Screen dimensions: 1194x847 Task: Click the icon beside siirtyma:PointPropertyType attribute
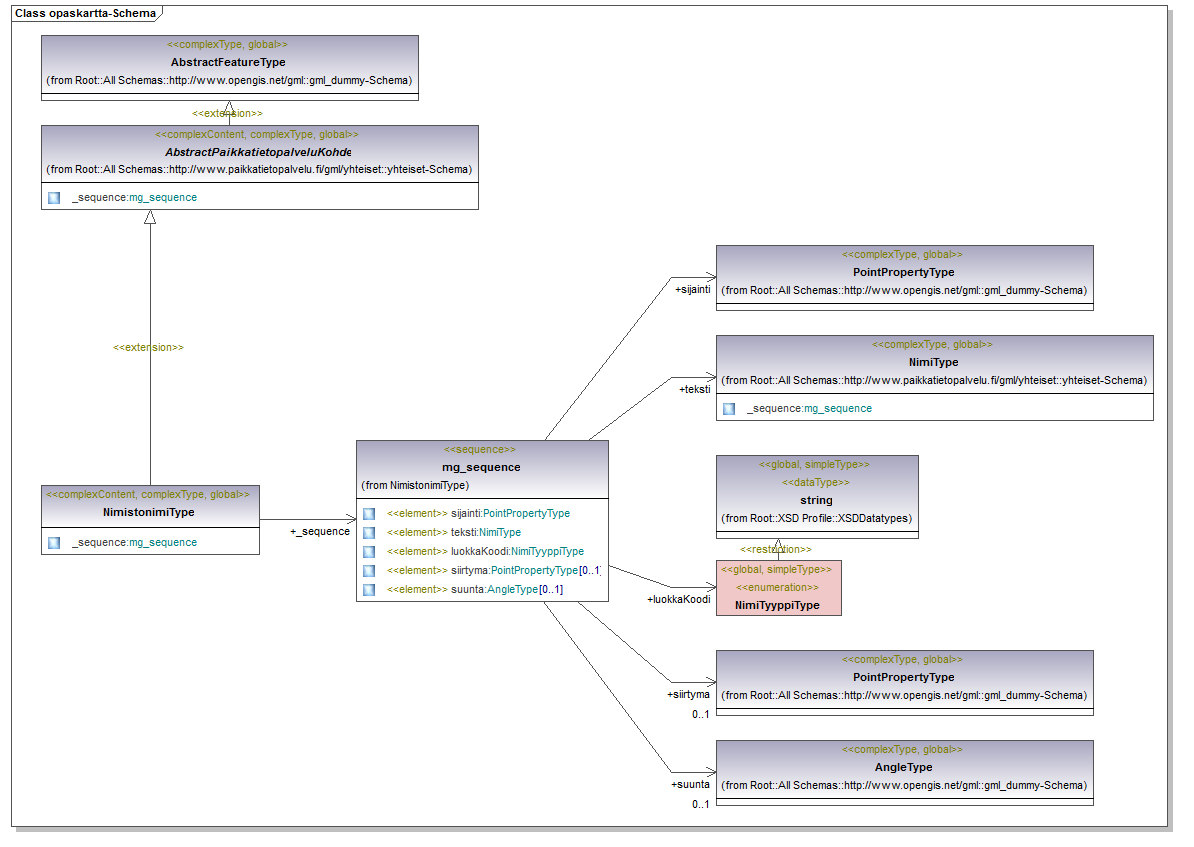coord(369,570)
